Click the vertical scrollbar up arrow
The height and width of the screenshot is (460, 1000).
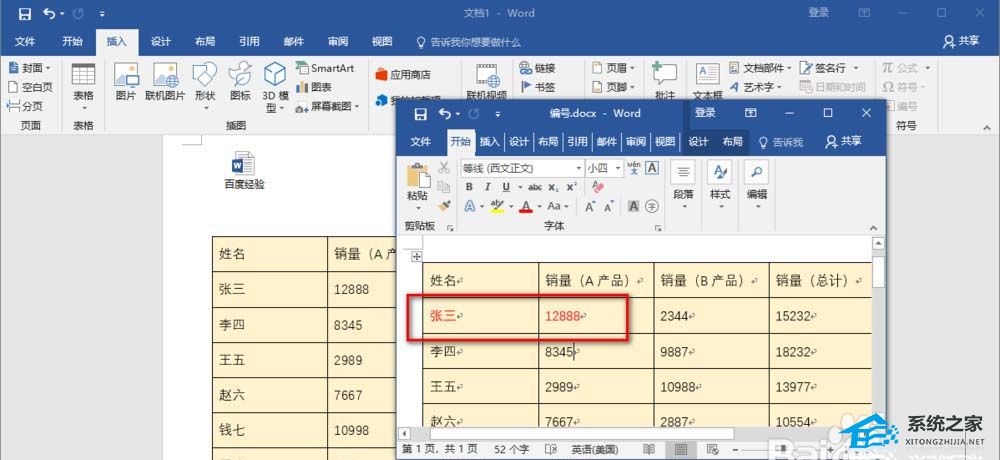click(878, 244)
